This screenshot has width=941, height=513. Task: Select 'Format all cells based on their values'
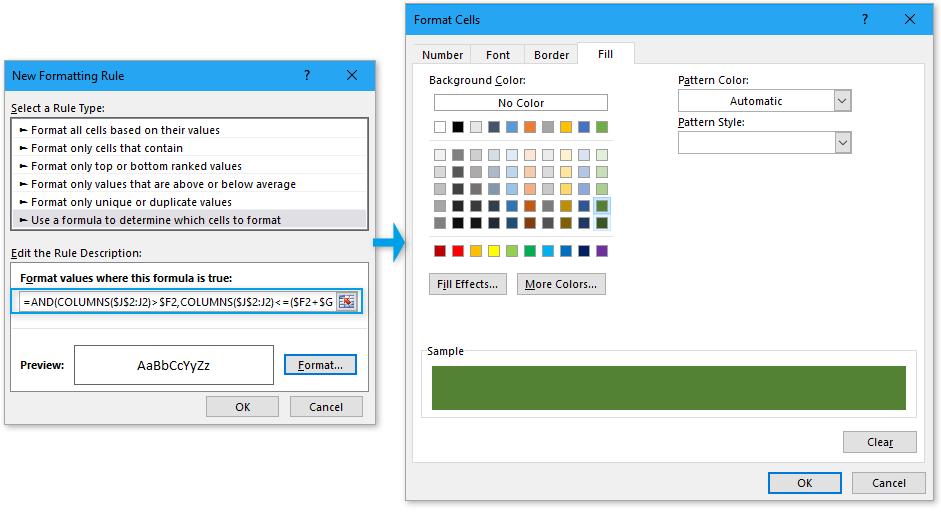tap(190, 130)
